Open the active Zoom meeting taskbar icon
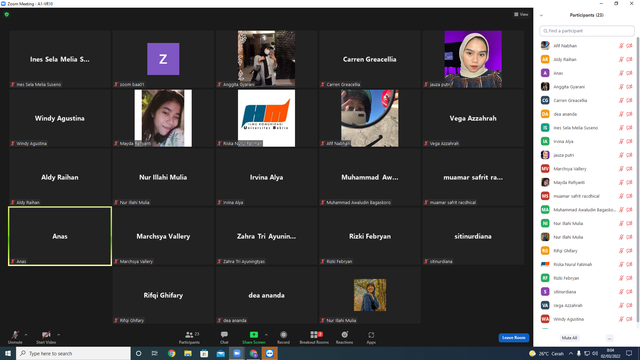 [237, 353]
